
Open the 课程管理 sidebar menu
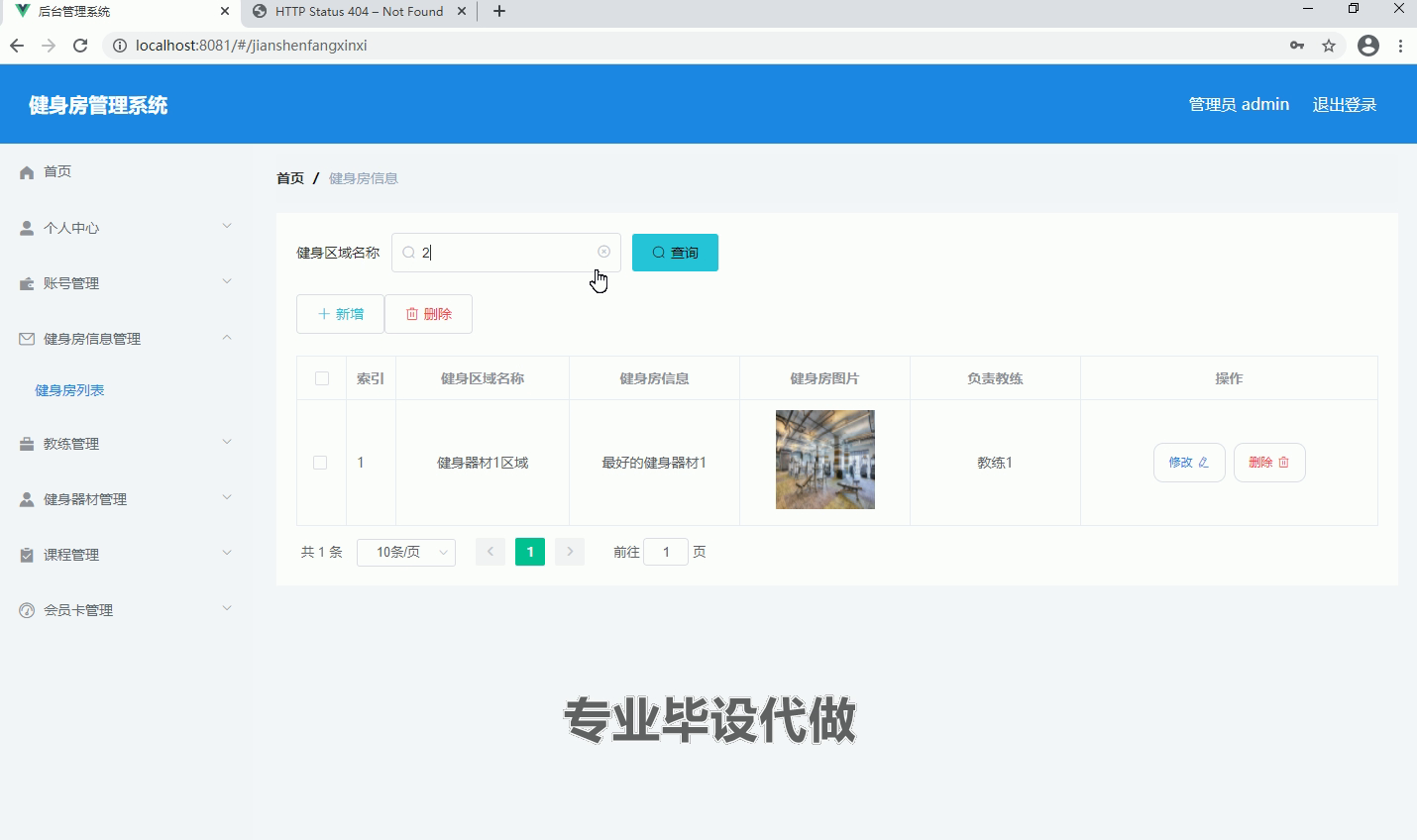point(126,555)
